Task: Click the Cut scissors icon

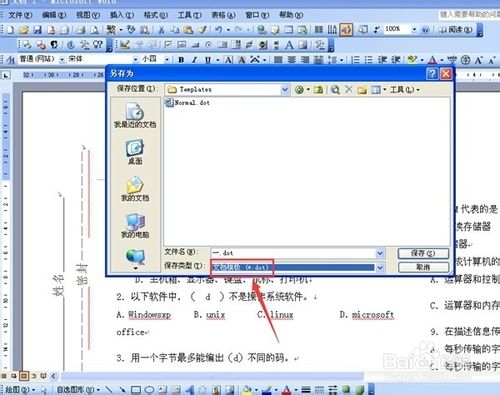Action: 161,30
